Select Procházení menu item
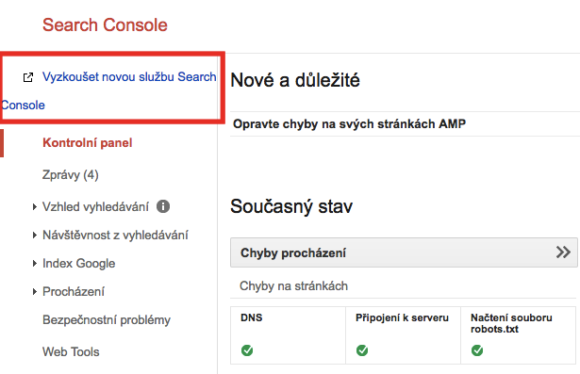 [73, 292]
